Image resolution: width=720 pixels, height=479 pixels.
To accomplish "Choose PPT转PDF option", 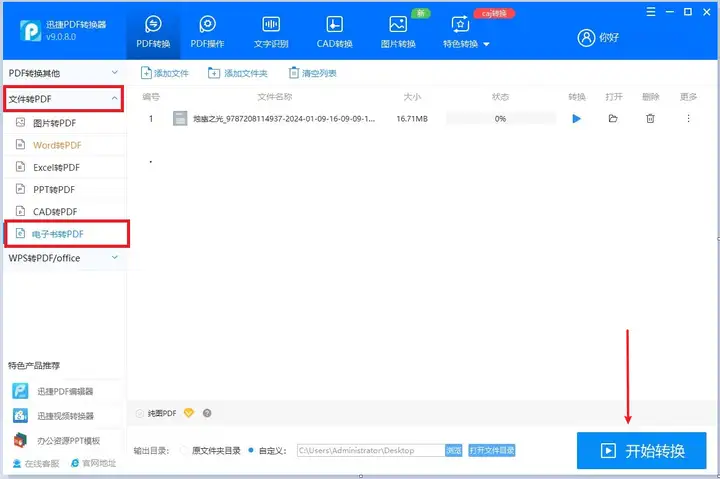I will 64,189.
